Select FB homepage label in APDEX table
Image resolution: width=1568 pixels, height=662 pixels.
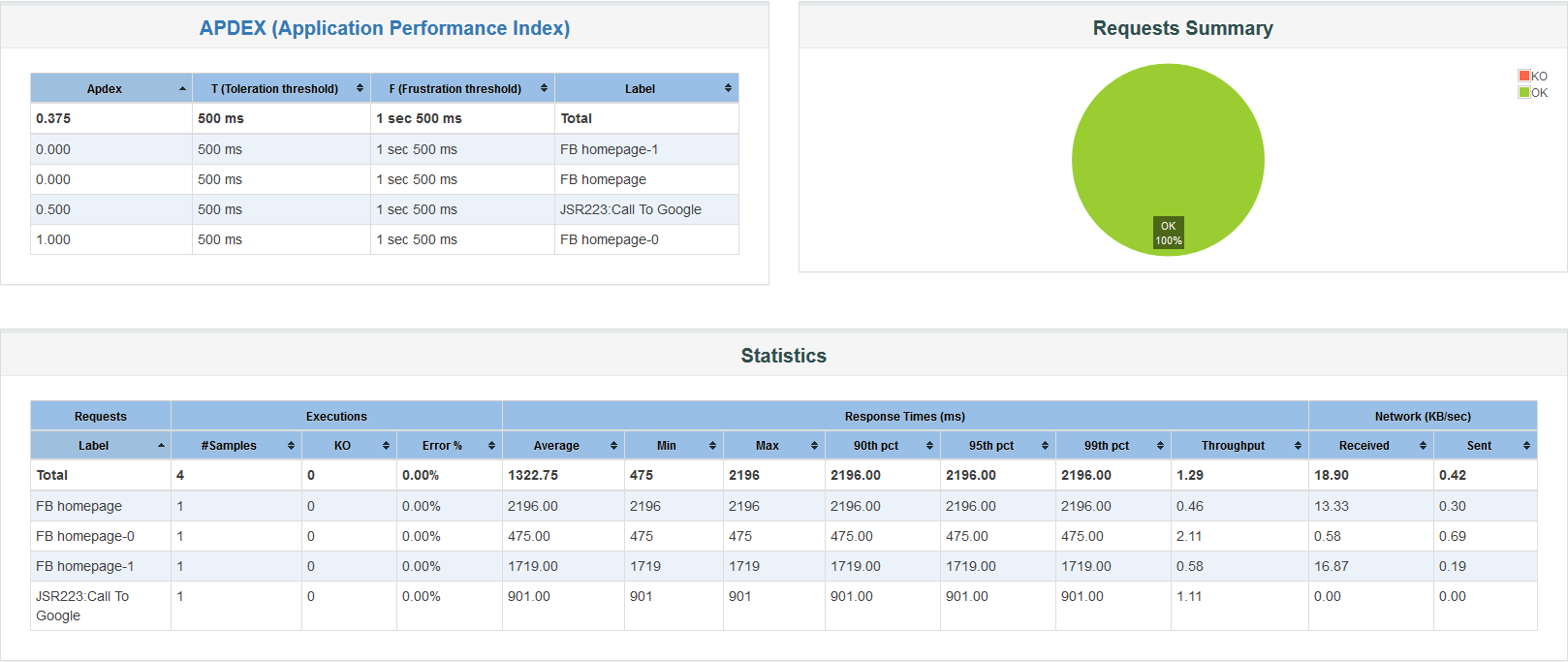tap(603, 179)
